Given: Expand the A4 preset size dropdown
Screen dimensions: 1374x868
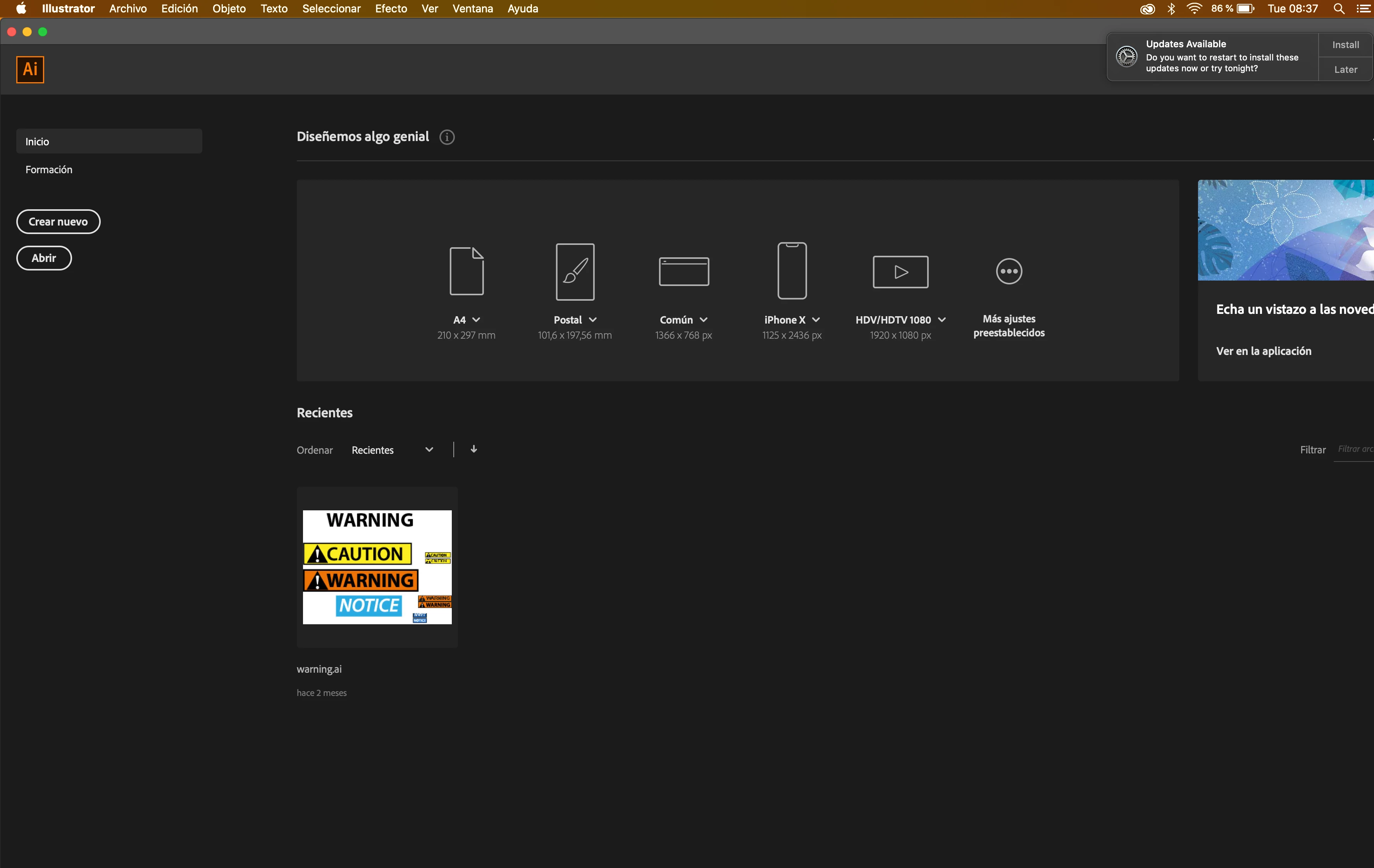Looking at the screenshot, I should tap(476, 320).
